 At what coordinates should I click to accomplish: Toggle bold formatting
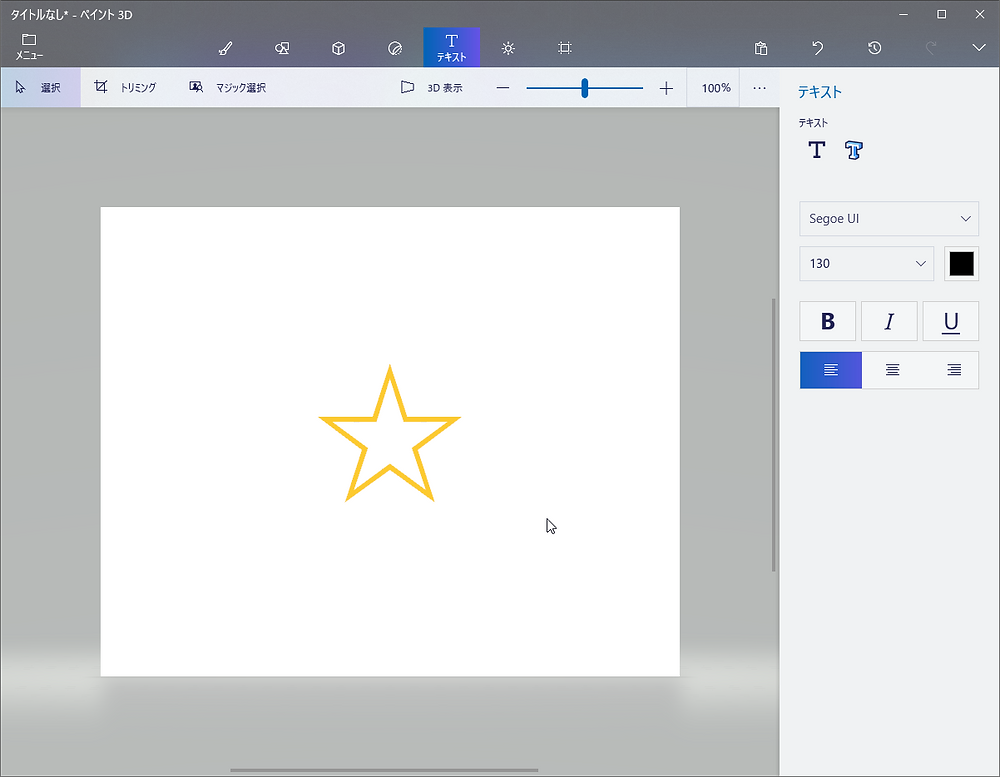(x=827, y=321)
